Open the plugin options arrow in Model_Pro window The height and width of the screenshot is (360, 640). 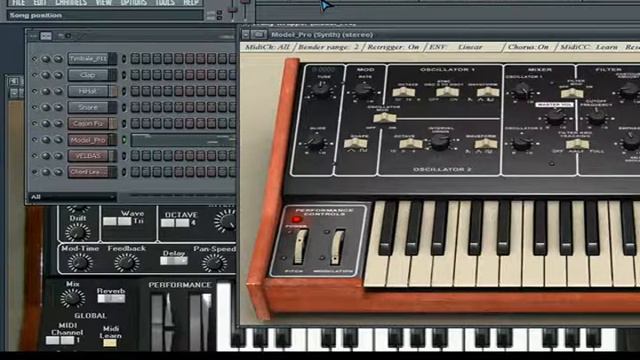coord(246,35)
